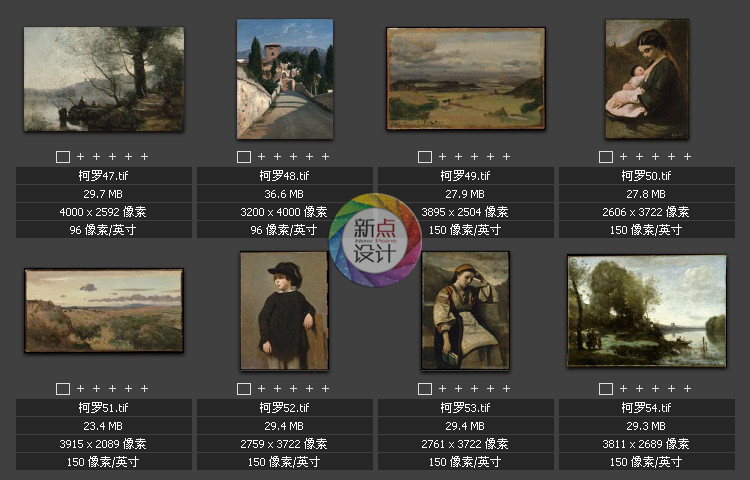Tick the label checkbox for 柯罗50.tif
The height and width of the screenshot is (480, 750).
tap(606, 157)
